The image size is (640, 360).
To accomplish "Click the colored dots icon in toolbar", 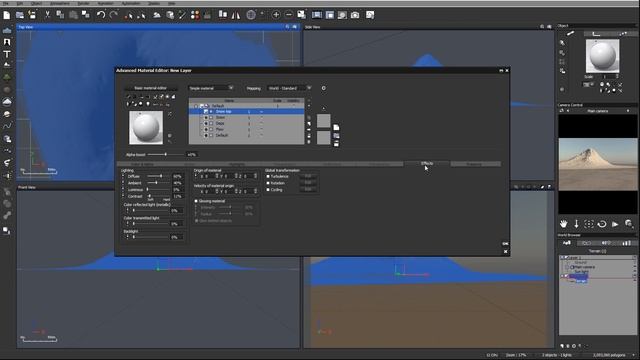I will pyautogui.click(x=195, y=15).
